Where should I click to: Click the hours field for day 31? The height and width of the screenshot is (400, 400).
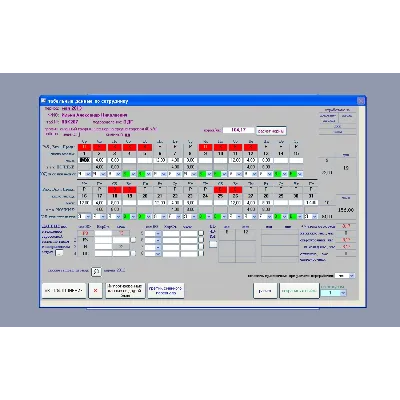(x=311, y=203)
